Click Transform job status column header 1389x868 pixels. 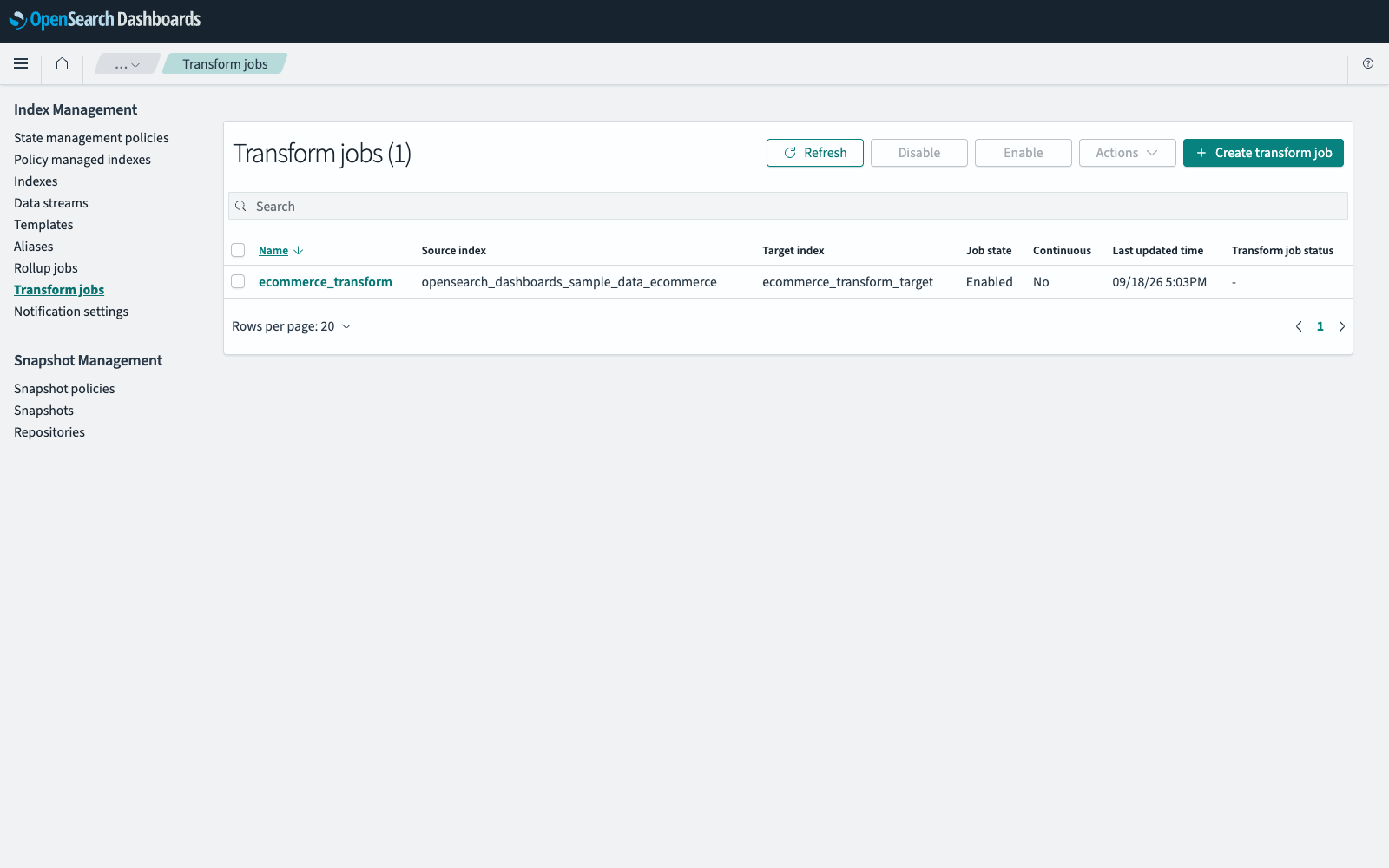coord(1282,251)
